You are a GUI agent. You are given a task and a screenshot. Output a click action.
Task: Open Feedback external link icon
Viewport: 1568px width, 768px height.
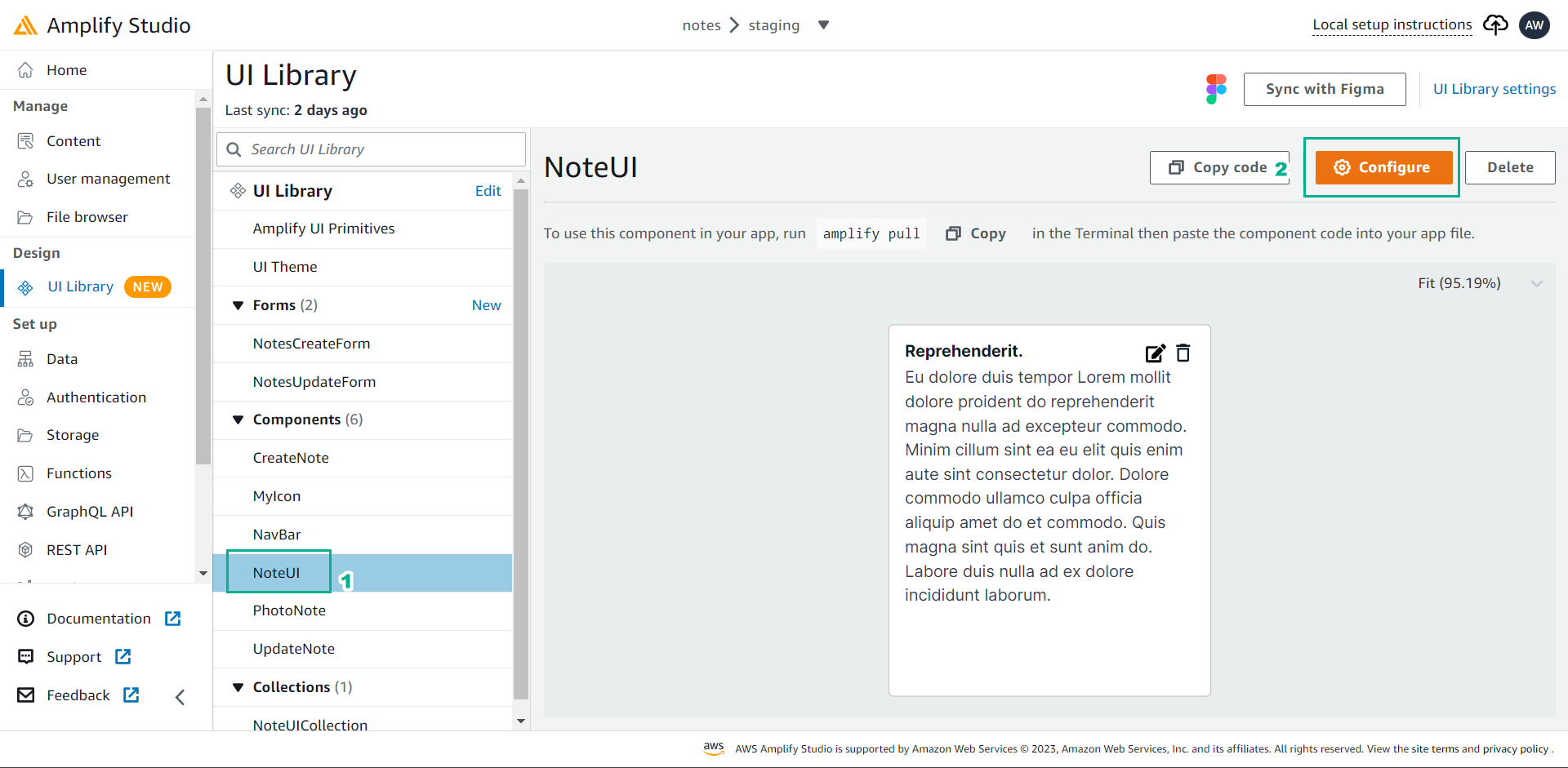point(131,695)
